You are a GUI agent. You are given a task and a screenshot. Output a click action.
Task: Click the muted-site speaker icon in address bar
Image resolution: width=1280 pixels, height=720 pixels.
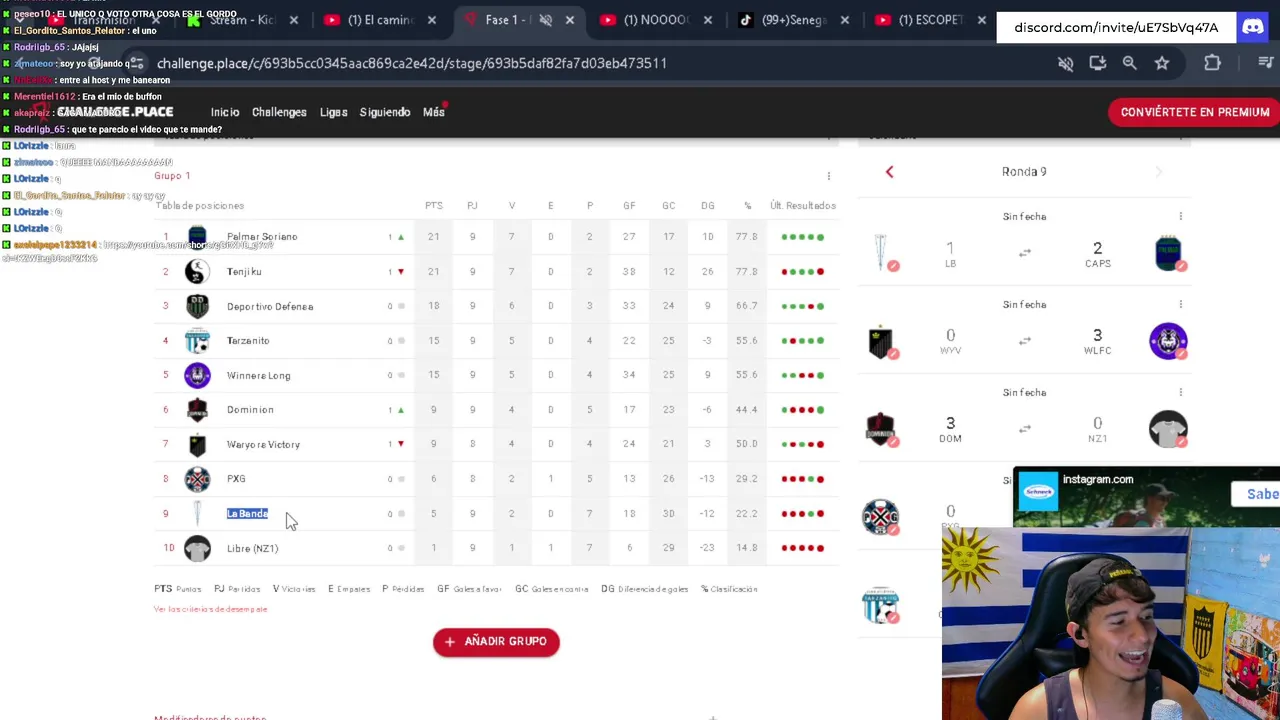tap(1066, 63)
